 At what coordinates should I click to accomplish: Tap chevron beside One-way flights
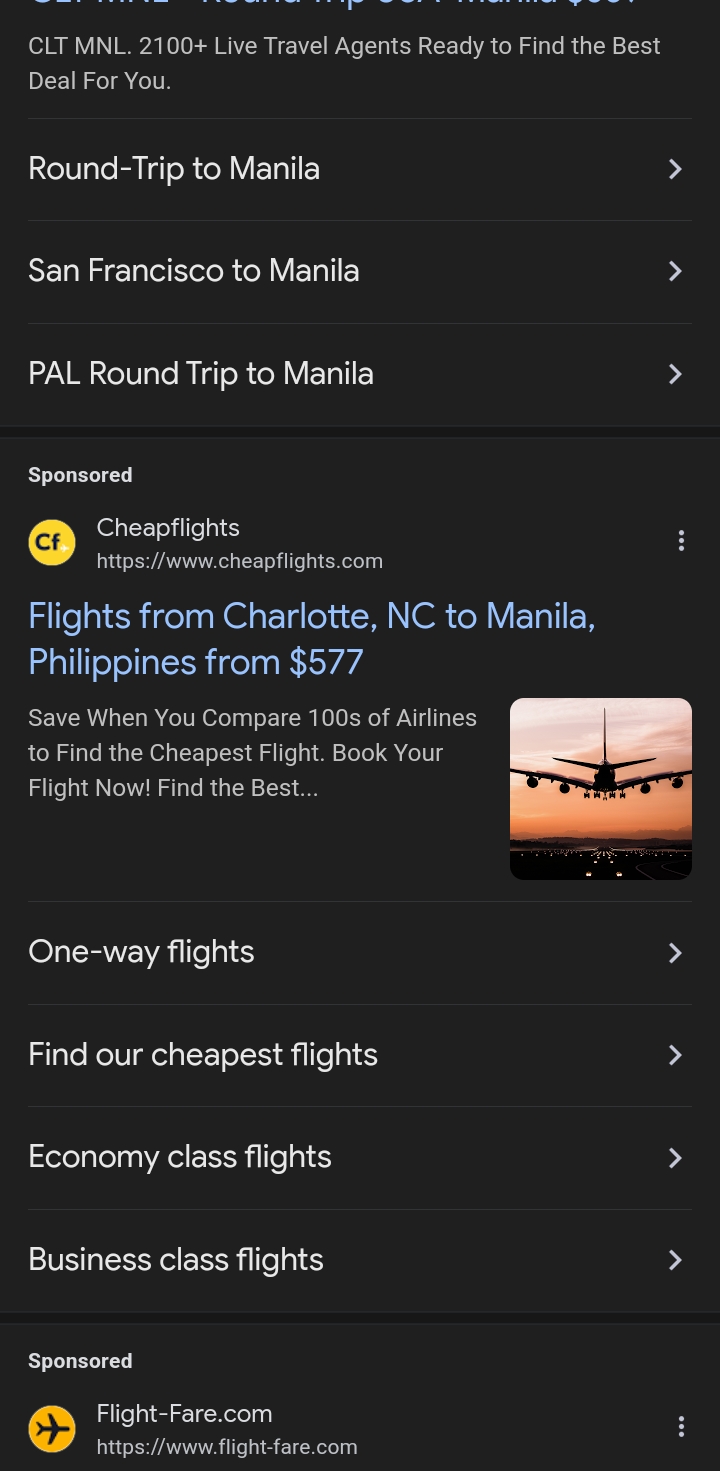pos(675,953)
